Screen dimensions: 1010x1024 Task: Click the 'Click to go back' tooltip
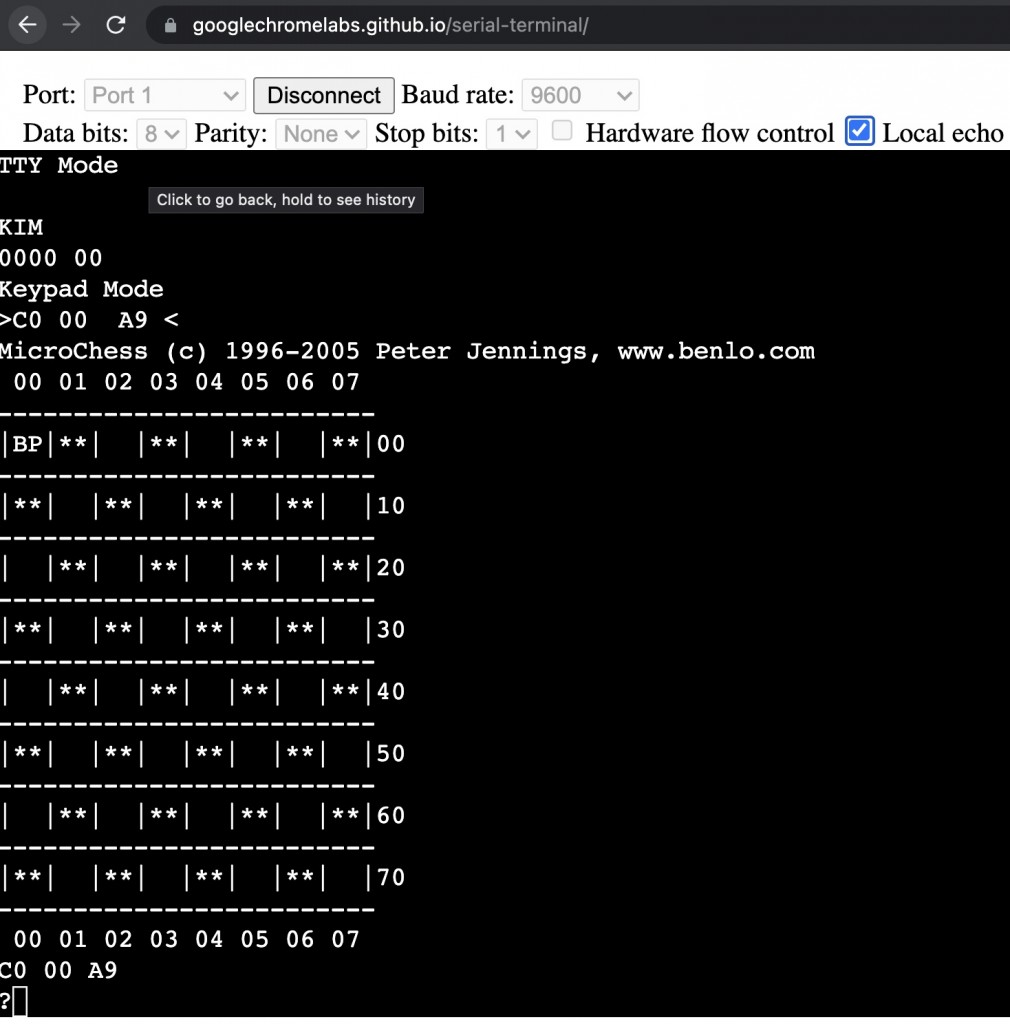pyautogui.click(x=285, y=200)
